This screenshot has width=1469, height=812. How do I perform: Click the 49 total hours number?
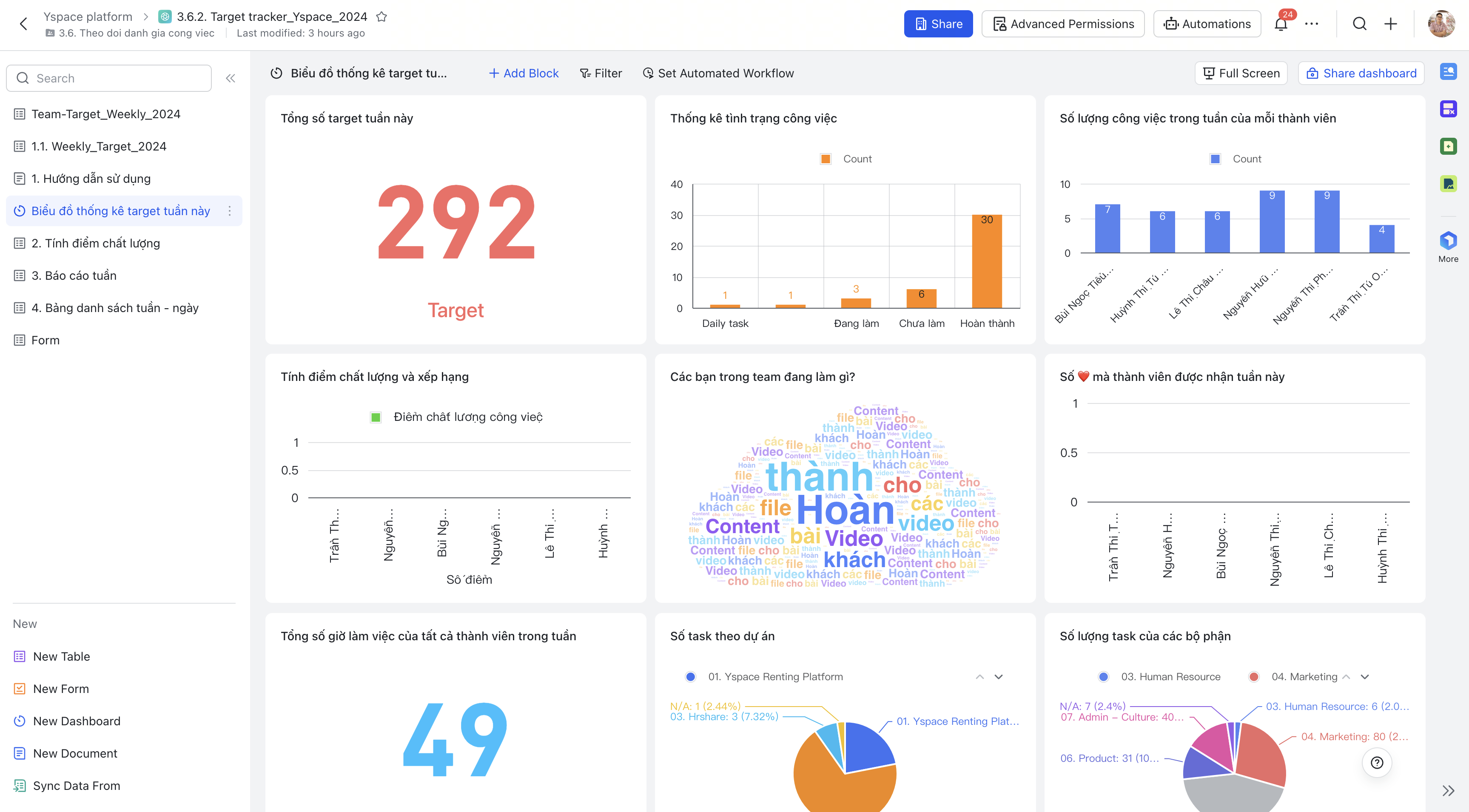(455, 739)
